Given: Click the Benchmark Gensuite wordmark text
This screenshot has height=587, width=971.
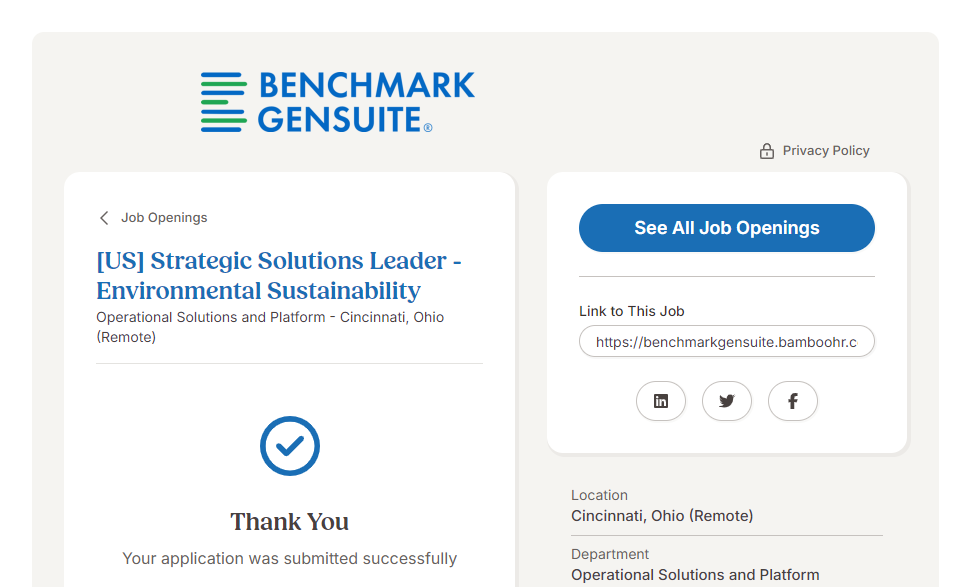Looking at the screenshot, I should point(366,102).
